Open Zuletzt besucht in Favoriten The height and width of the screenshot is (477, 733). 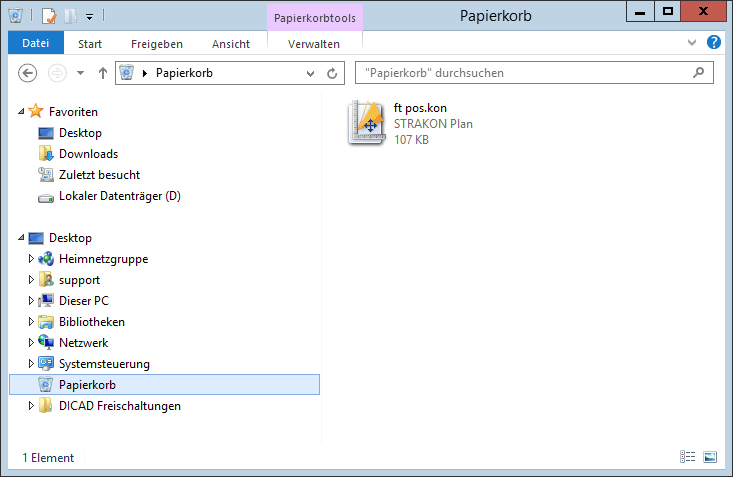[99, 175]
